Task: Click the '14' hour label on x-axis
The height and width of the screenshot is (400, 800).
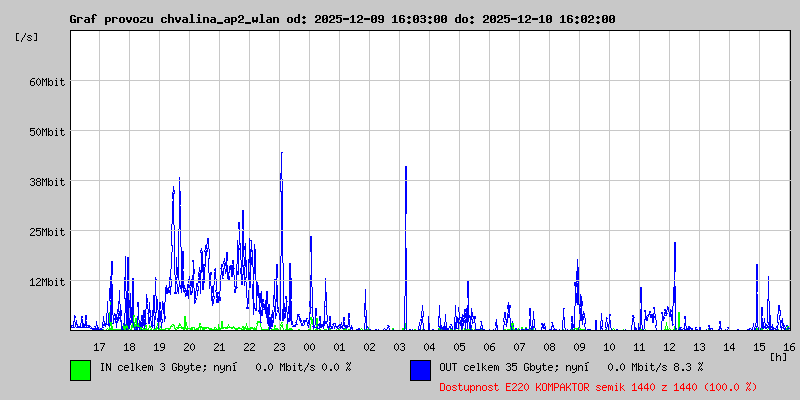Action: (730, 347)
